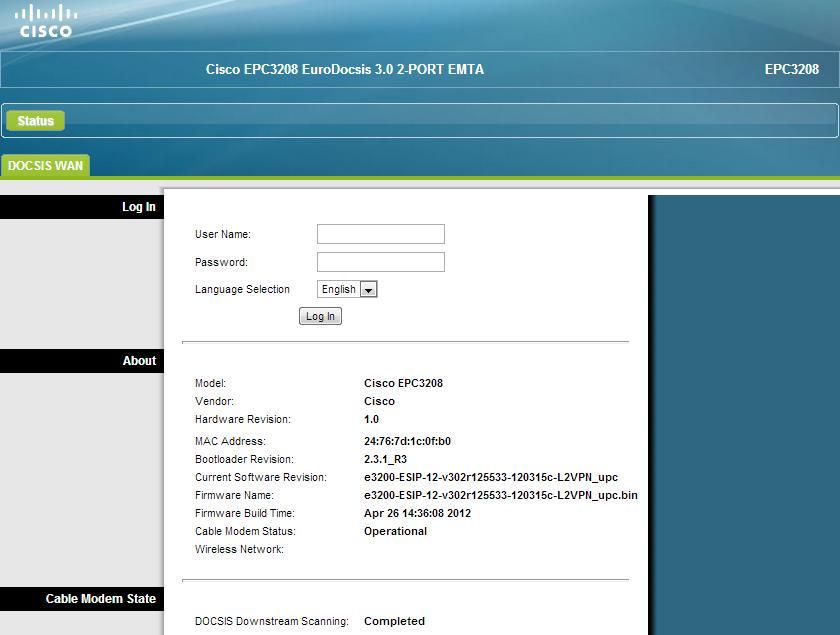This screenshot has height=635, width=840.
Task: Click the Cable Modem State section header
Action: (82, 599)
